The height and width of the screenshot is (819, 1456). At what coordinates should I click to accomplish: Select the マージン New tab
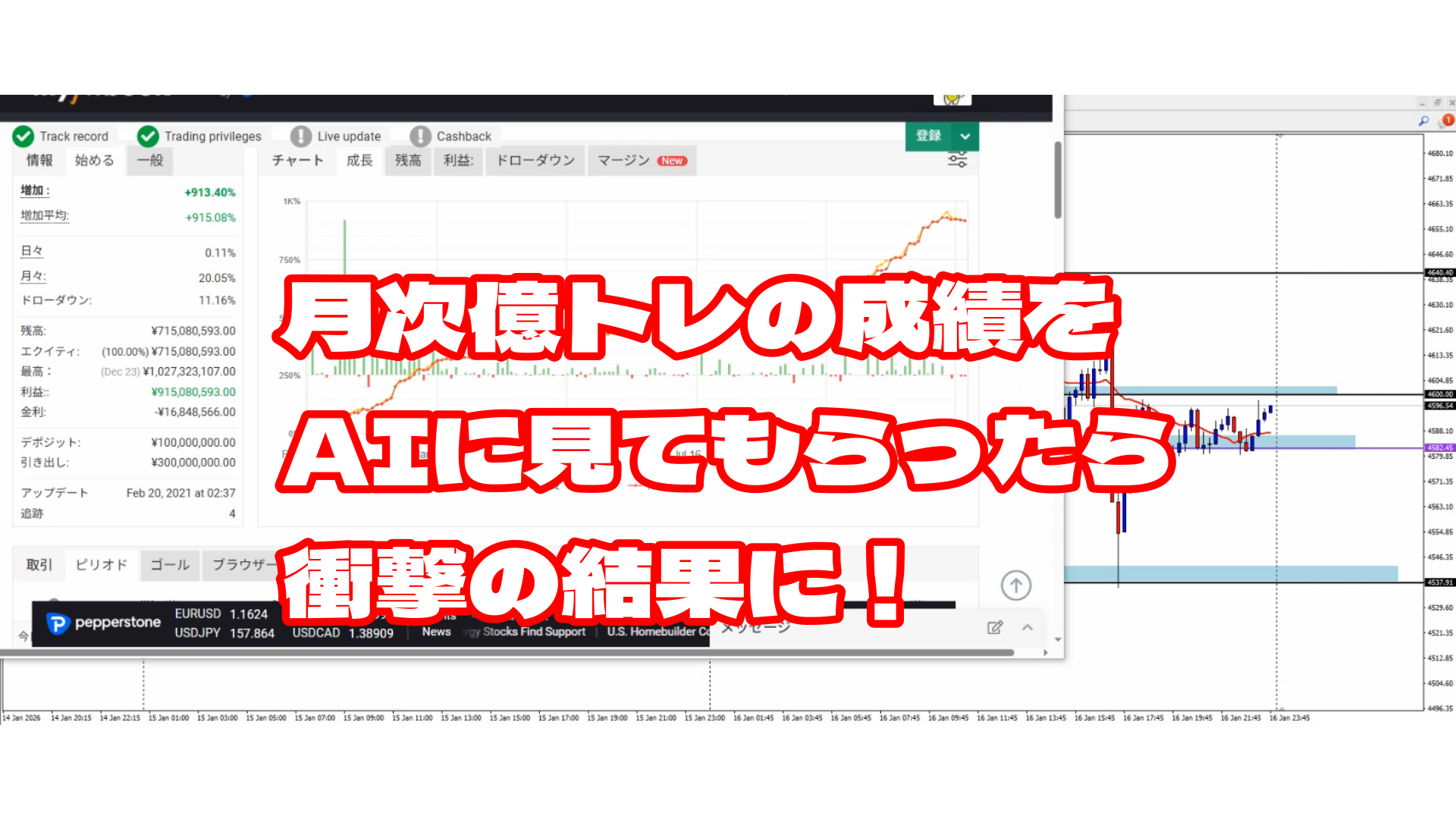(x=642, y=161)
